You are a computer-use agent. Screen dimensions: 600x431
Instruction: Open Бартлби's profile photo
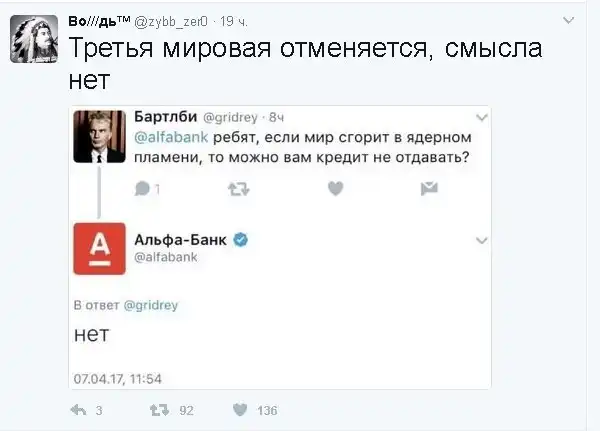(x=99, y=136)
